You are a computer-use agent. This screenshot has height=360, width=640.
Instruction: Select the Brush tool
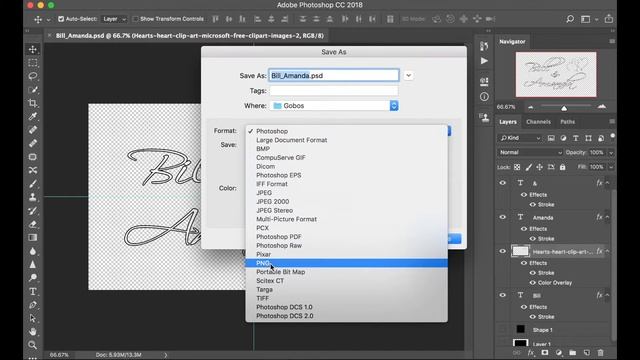coord(33,184)
